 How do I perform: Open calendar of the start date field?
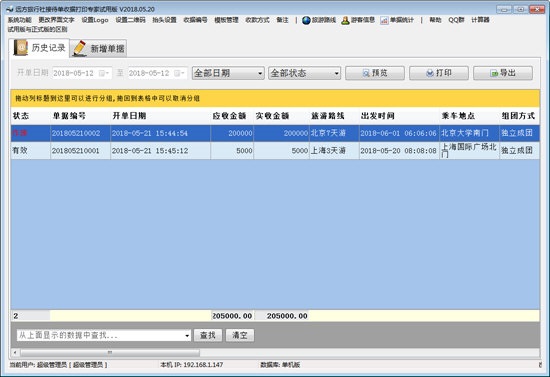point(104,73)
